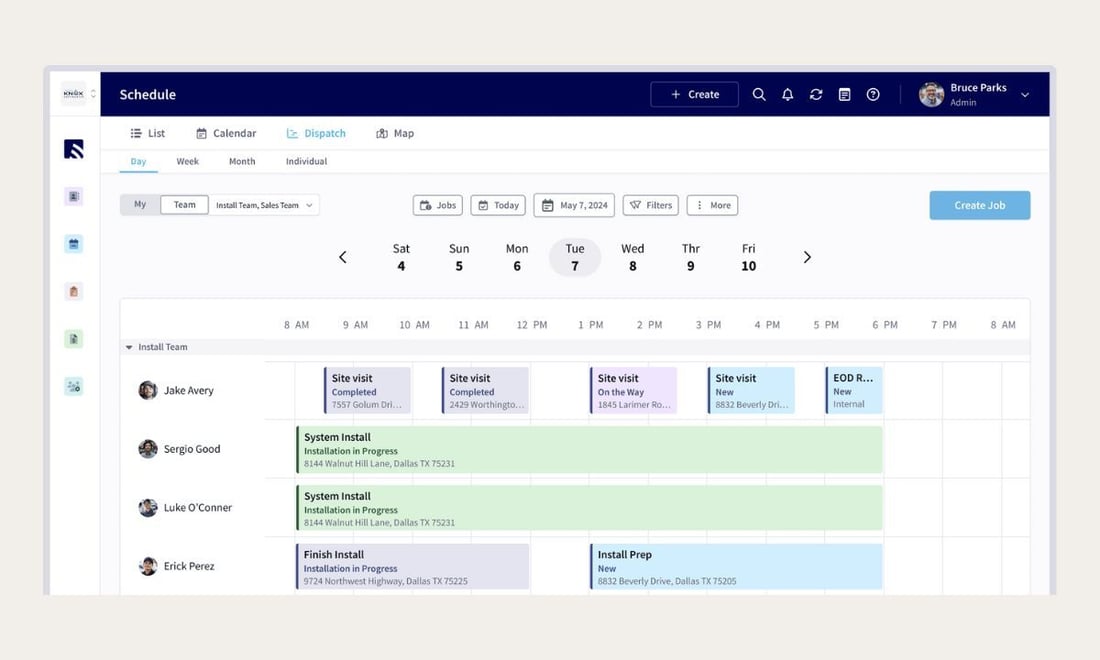The width and height of the screenshot is (1100, 660).
Task: Open Site visit at 7557 Golum Drive
Action: (x=368, y=391)
